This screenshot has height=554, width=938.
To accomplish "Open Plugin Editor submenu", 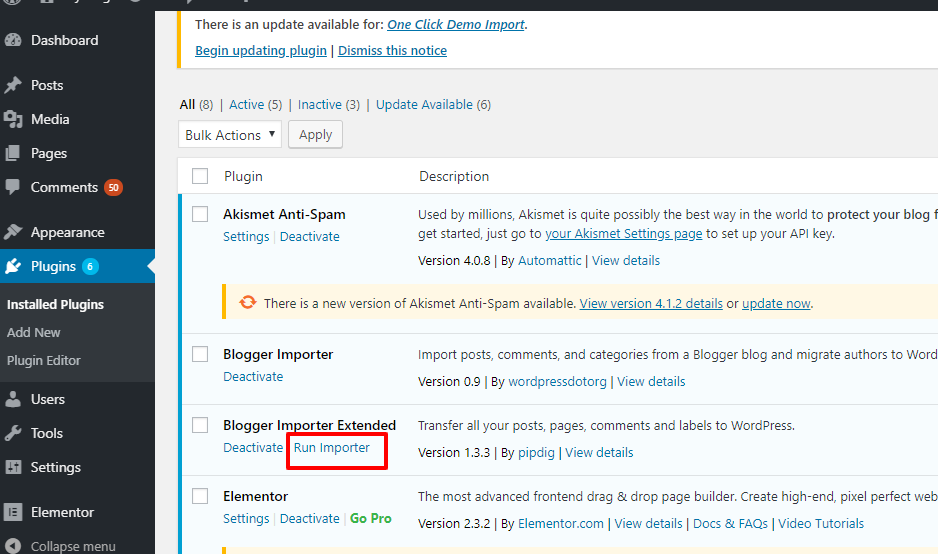I will click(44, 360).
